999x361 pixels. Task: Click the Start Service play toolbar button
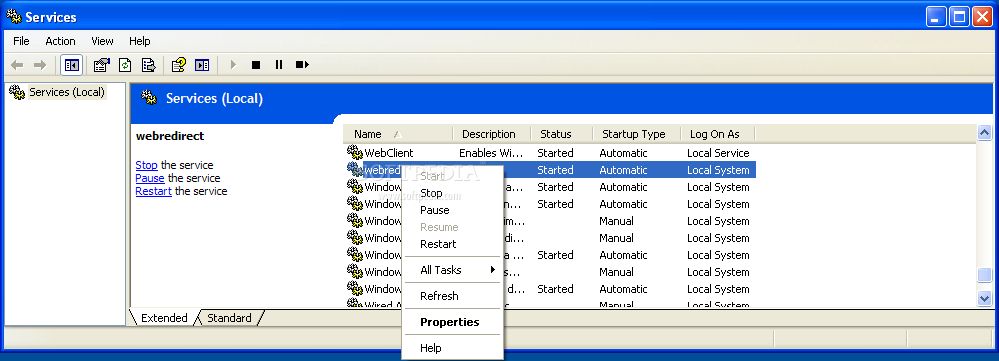pos(233,65)
